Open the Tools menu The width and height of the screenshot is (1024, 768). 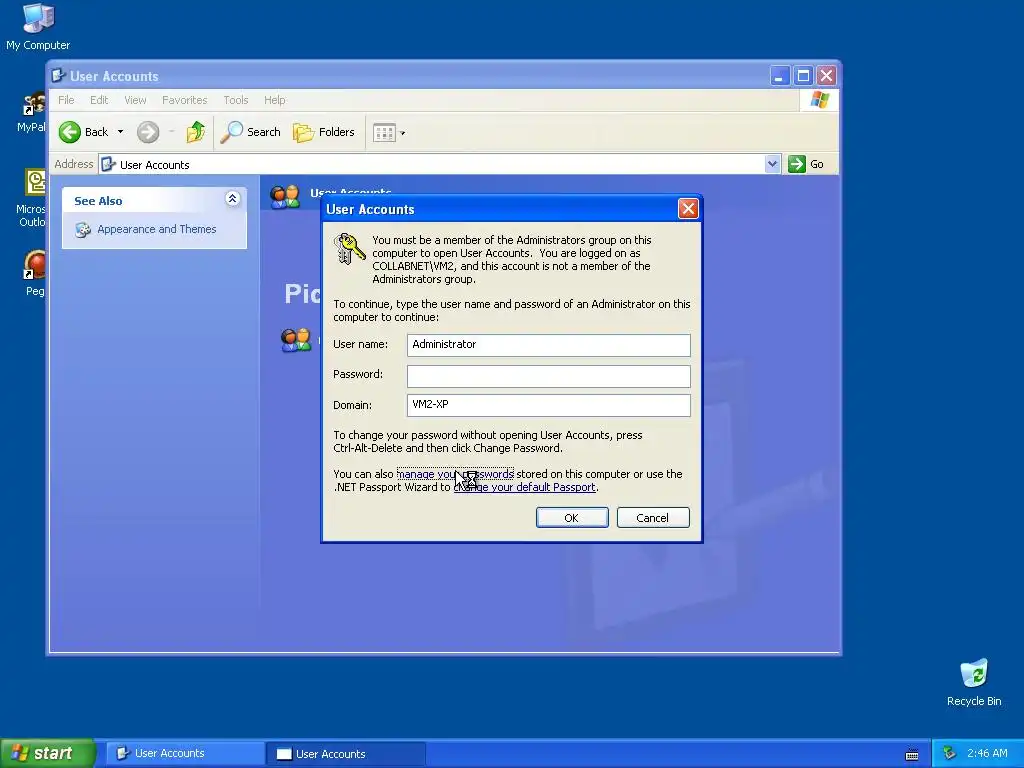(235, 100)
